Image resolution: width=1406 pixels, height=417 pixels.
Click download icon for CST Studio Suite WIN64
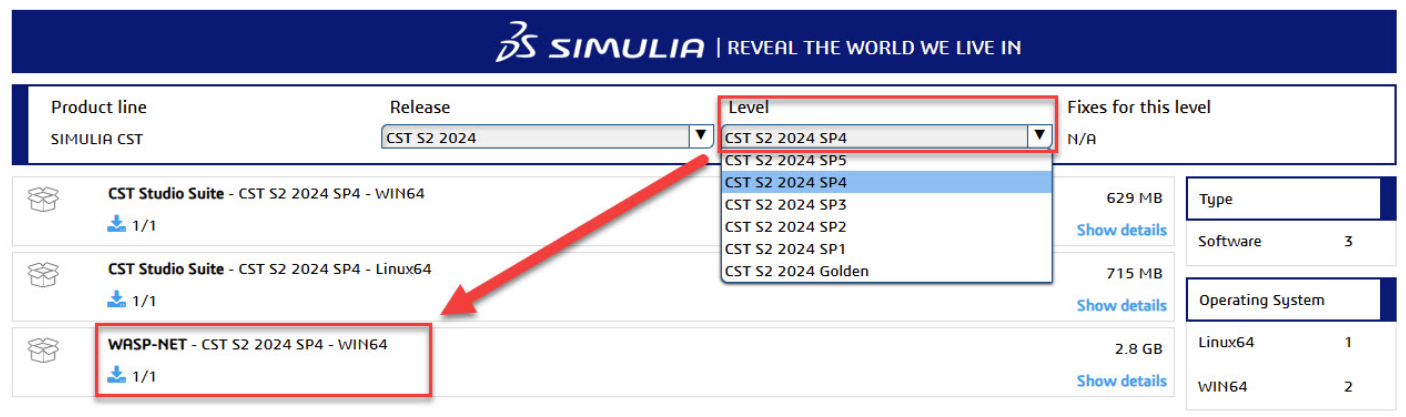[117, 225]
